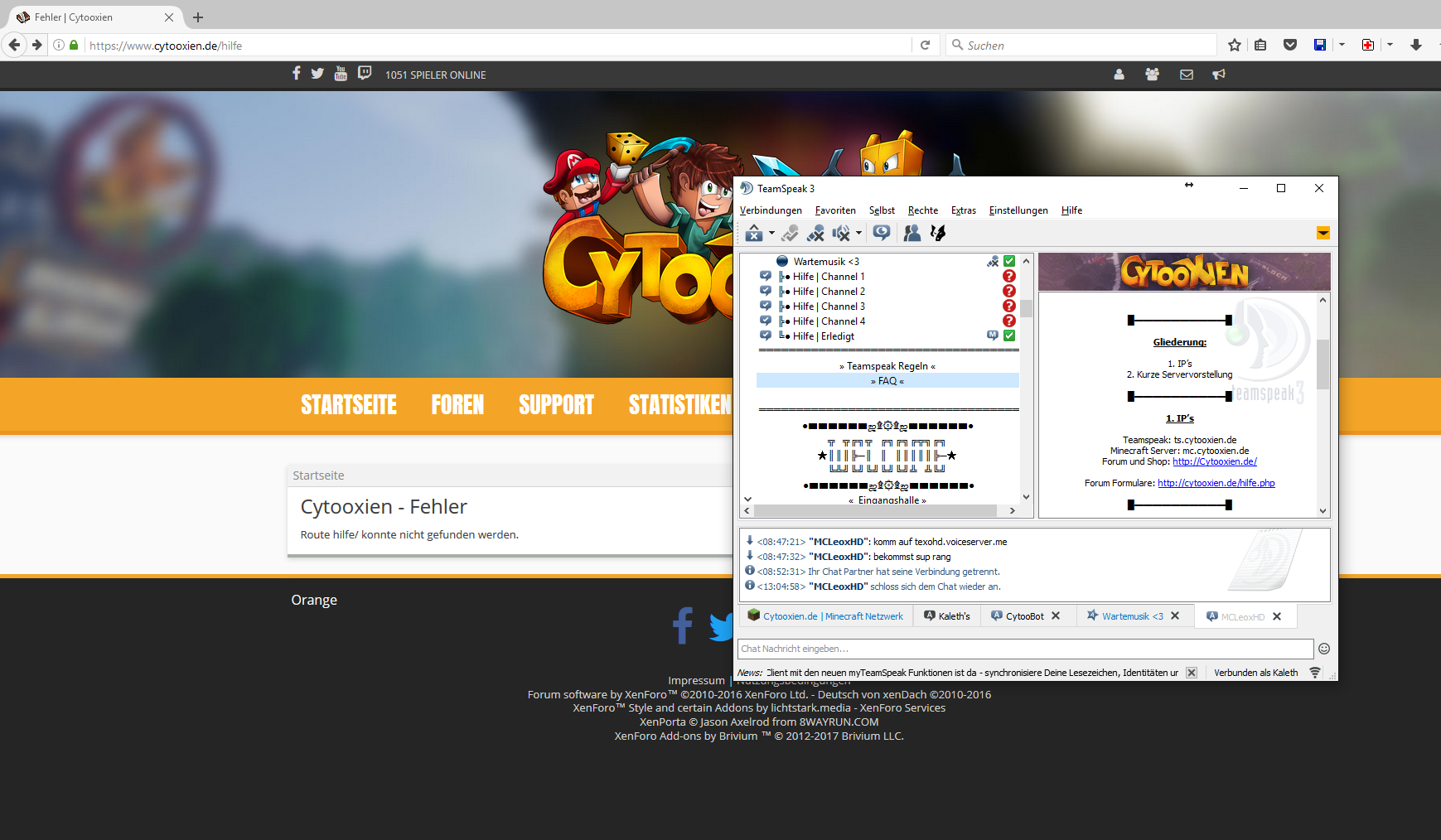The image size is (1441, 840).
Task: Open the Rechte menu
Action: click(x=923, y=210)
